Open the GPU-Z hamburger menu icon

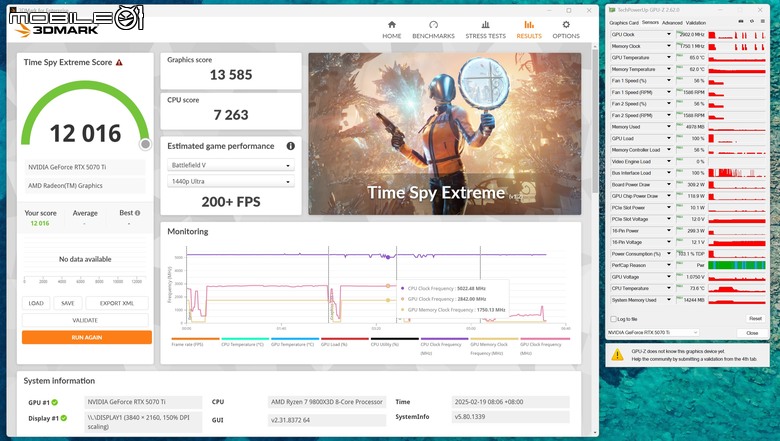tap(763, 22)
